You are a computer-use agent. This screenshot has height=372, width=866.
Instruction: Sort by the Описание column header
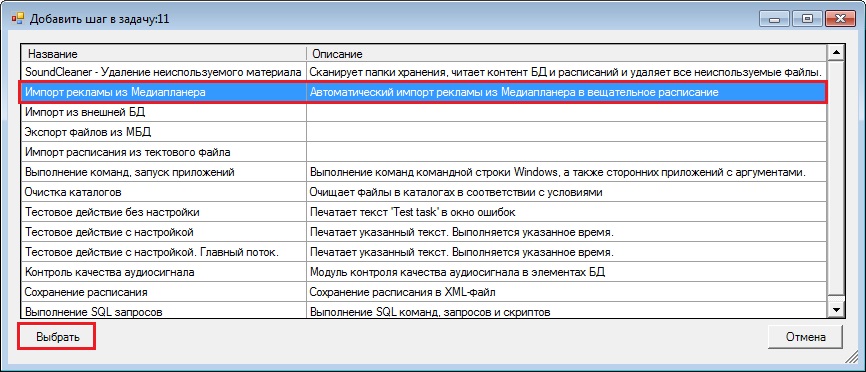(567, 54)
